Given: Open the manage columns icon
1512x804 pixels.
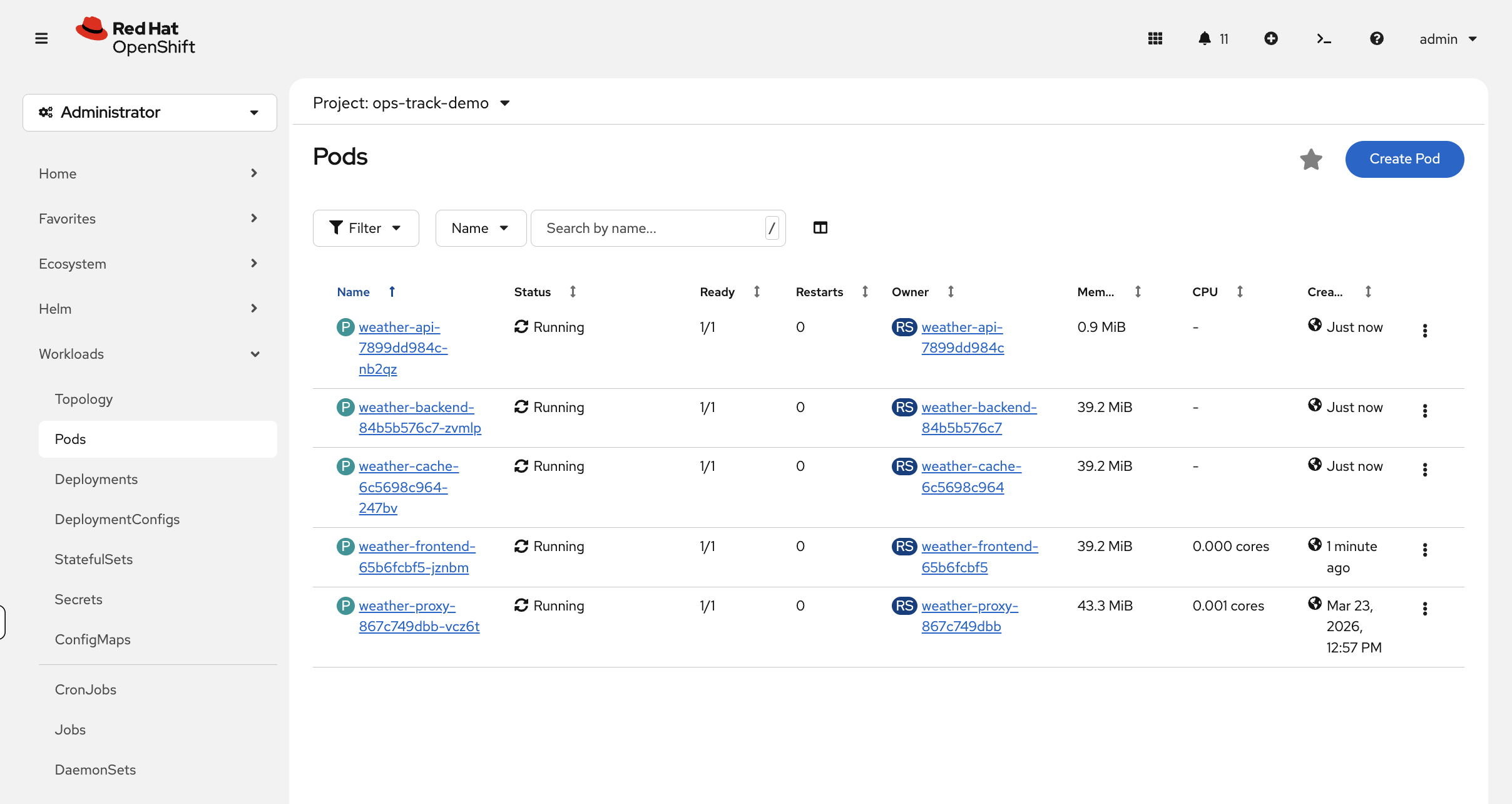Looking at the screenshot, I should click(x=820, y=228).
